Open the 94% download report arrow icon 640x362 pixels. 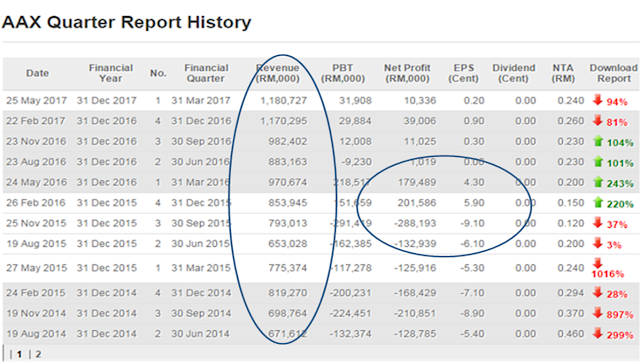click(598, 100)
